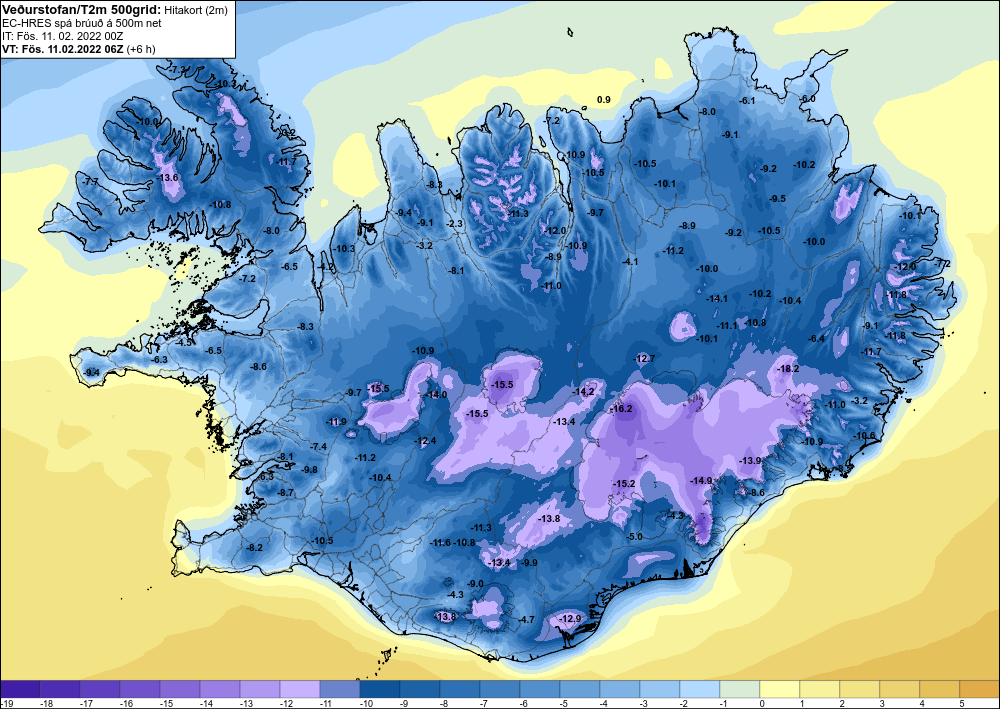Click the -8.7 temperature label

tap(286, 492)
